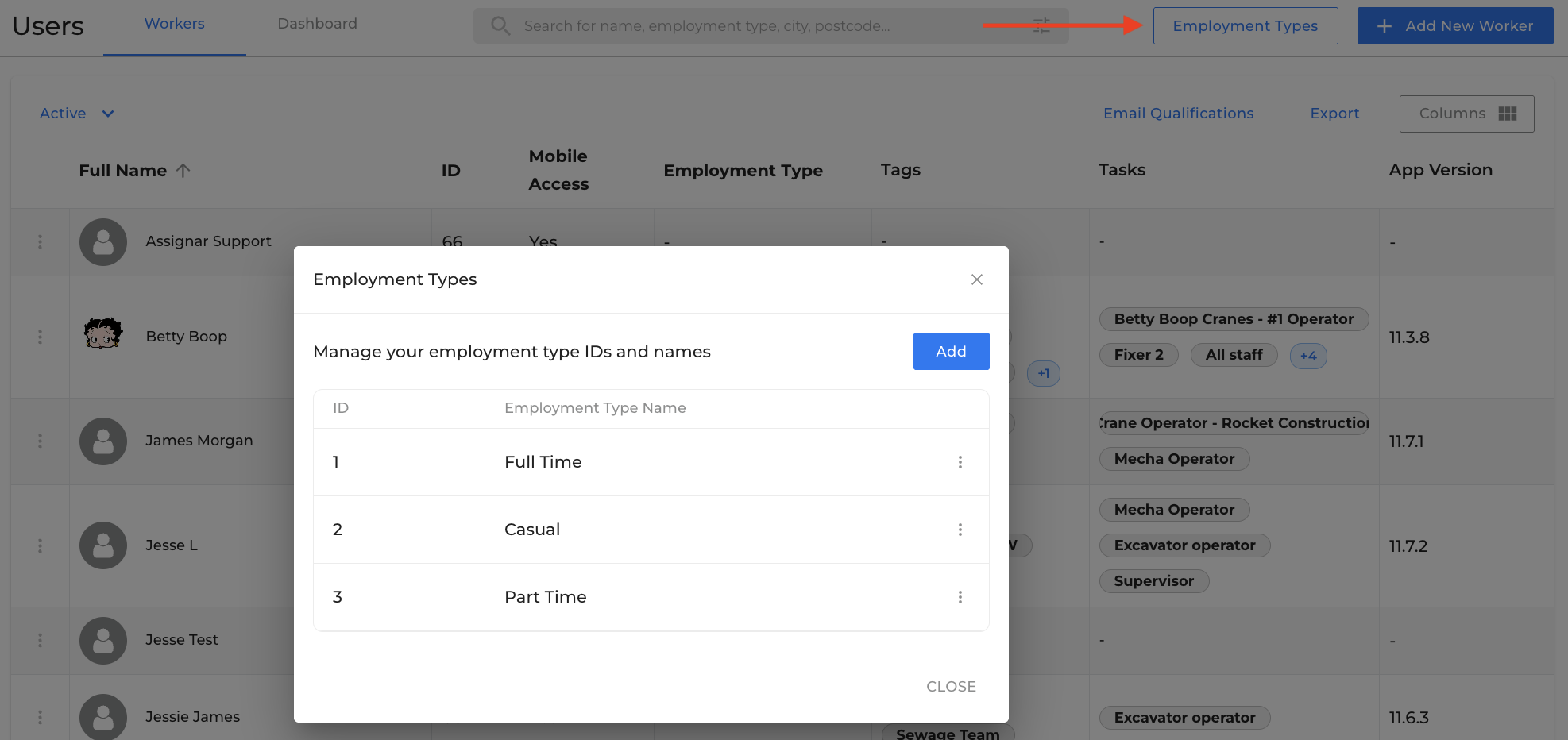Expand the Active status dropdown

pyautogui.click(x=77, y=114)
